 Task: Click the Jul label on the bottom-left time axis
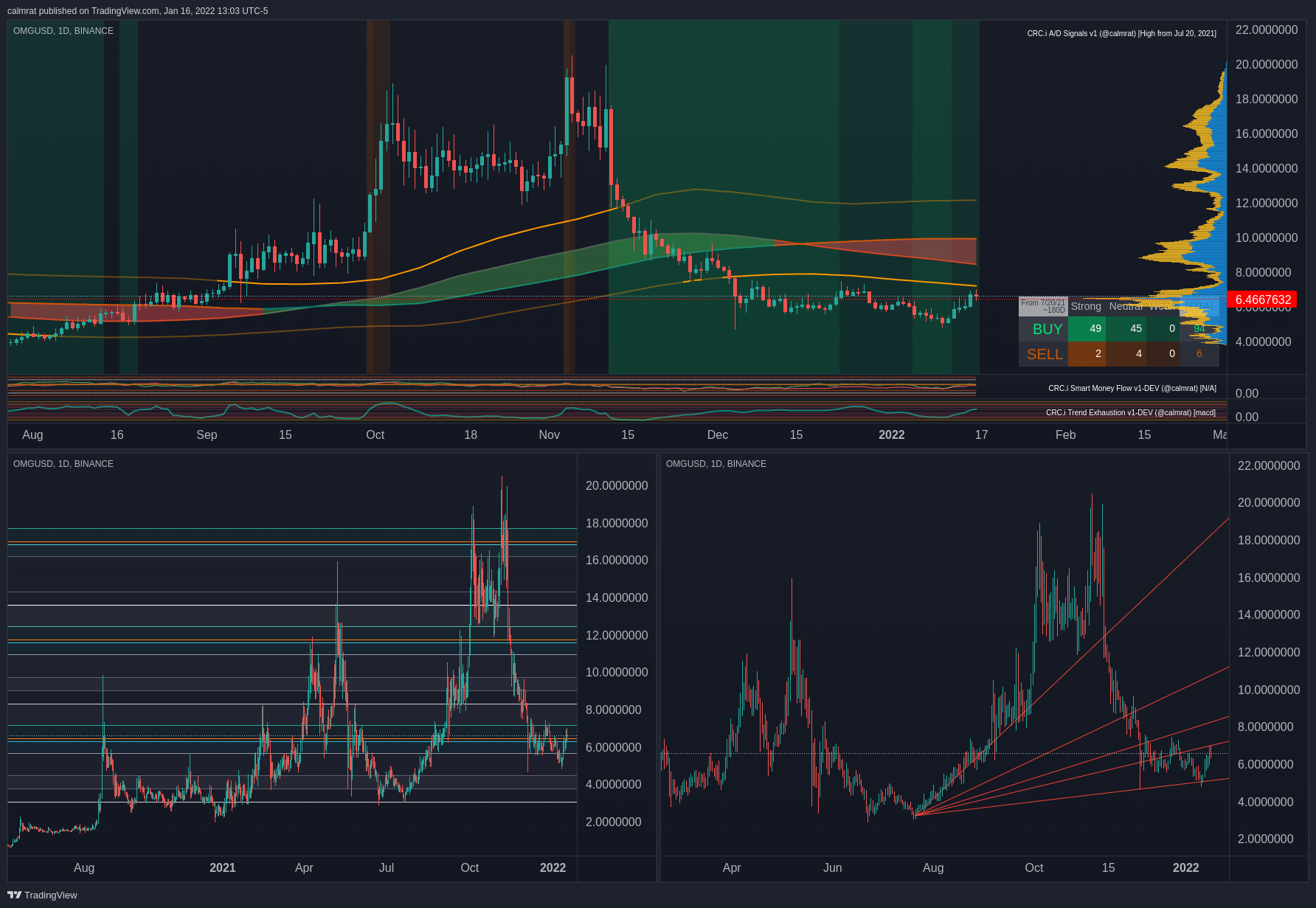click(x=386, y=868)
